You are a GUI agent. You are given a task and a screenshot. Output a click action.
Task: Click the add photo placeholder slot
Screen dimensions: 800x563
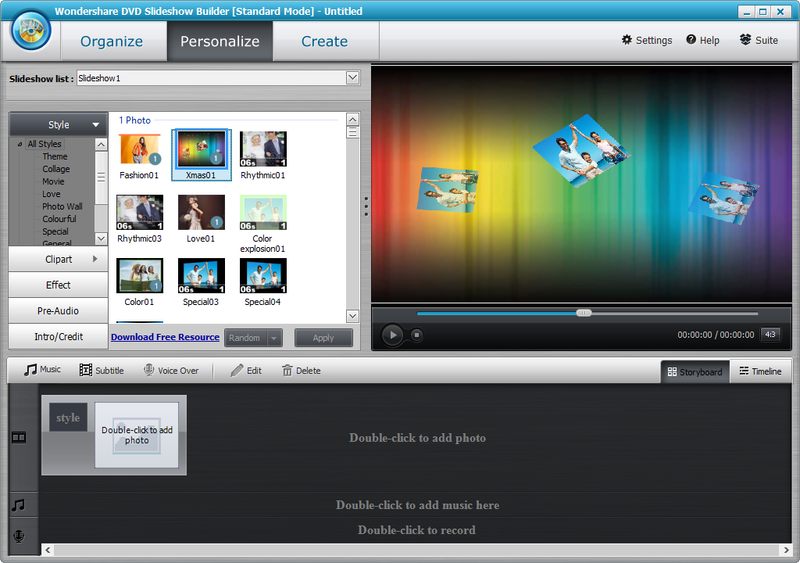click(x=137, y=435)
